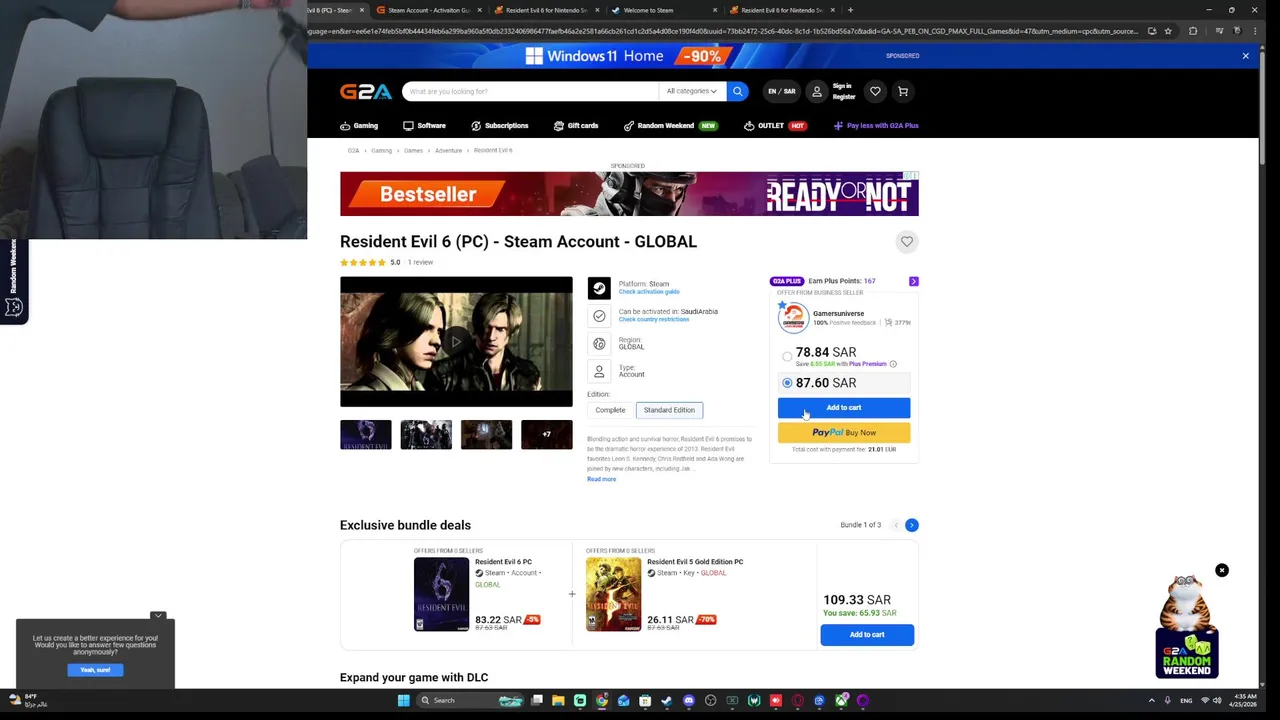Collapse the survey popup with its chevron
1280x720 pixels.
[158, 616]
